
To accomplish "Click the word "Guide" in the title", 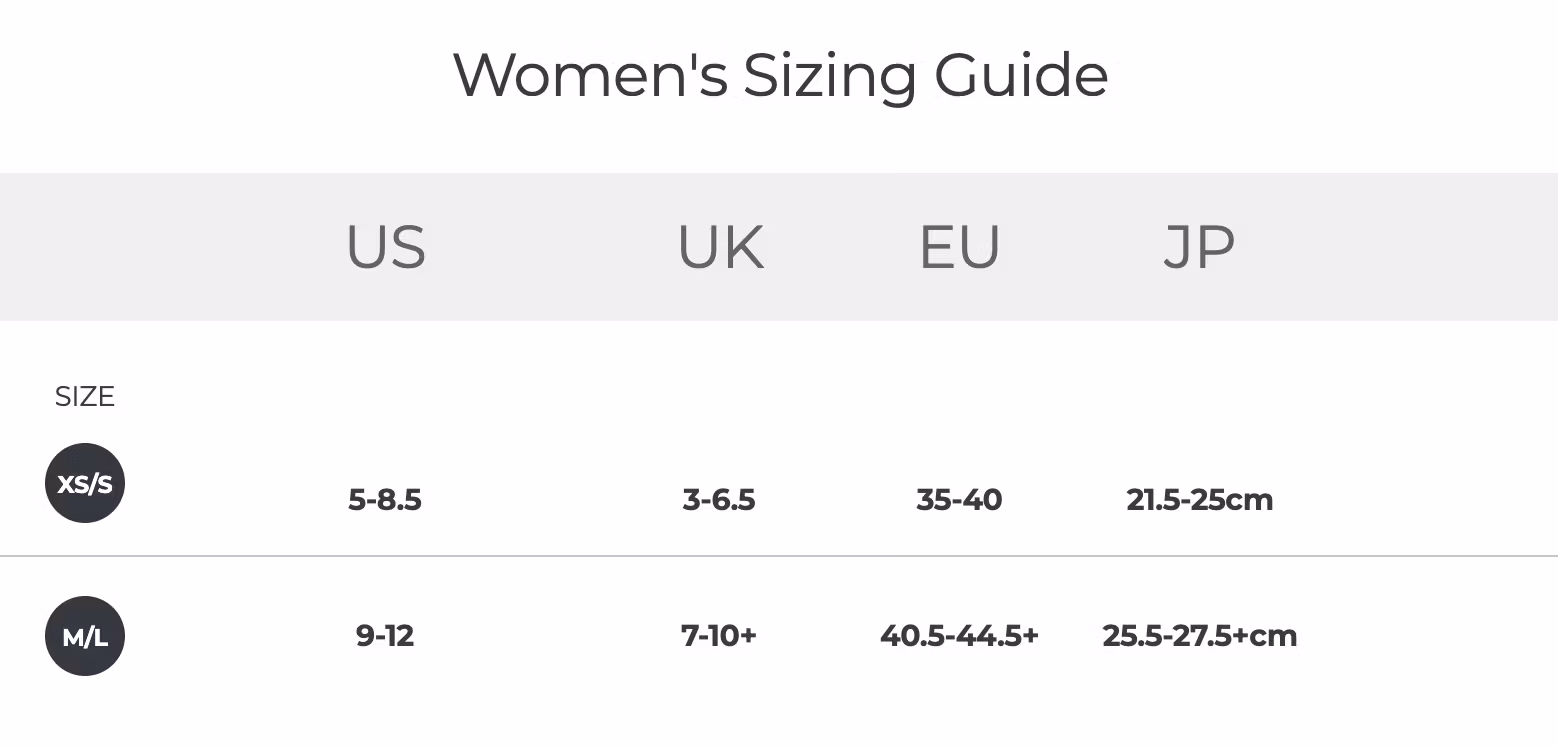I will (1021, 76).
